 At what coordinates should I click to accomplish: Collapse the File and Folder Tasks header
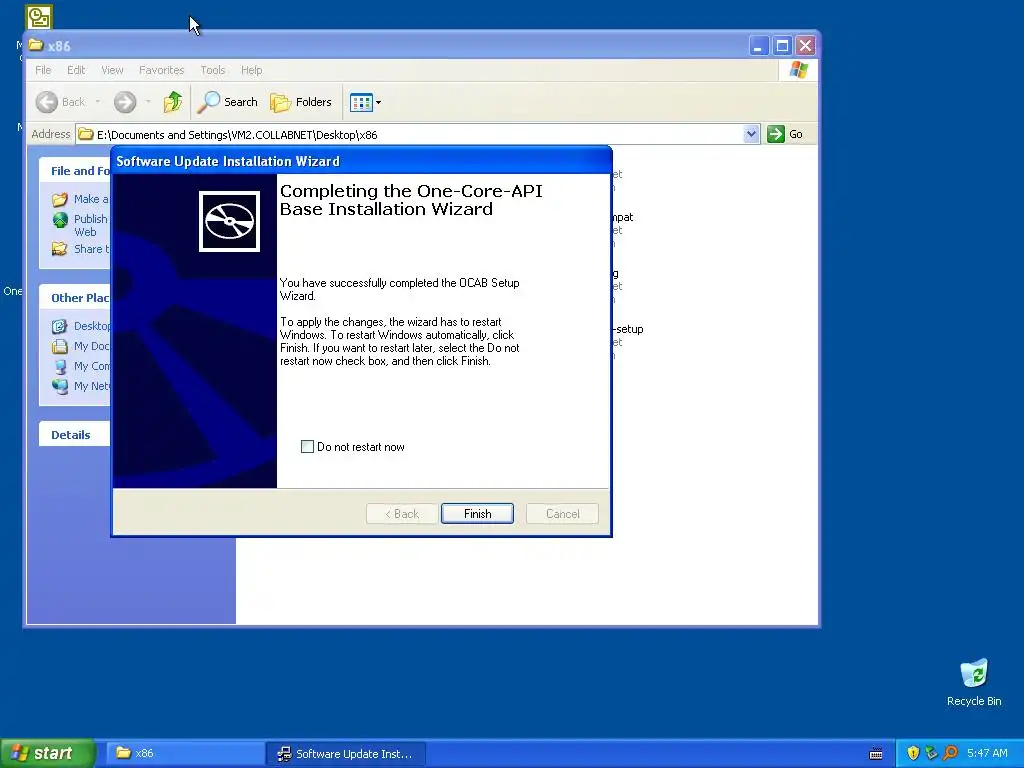(74, 170)
